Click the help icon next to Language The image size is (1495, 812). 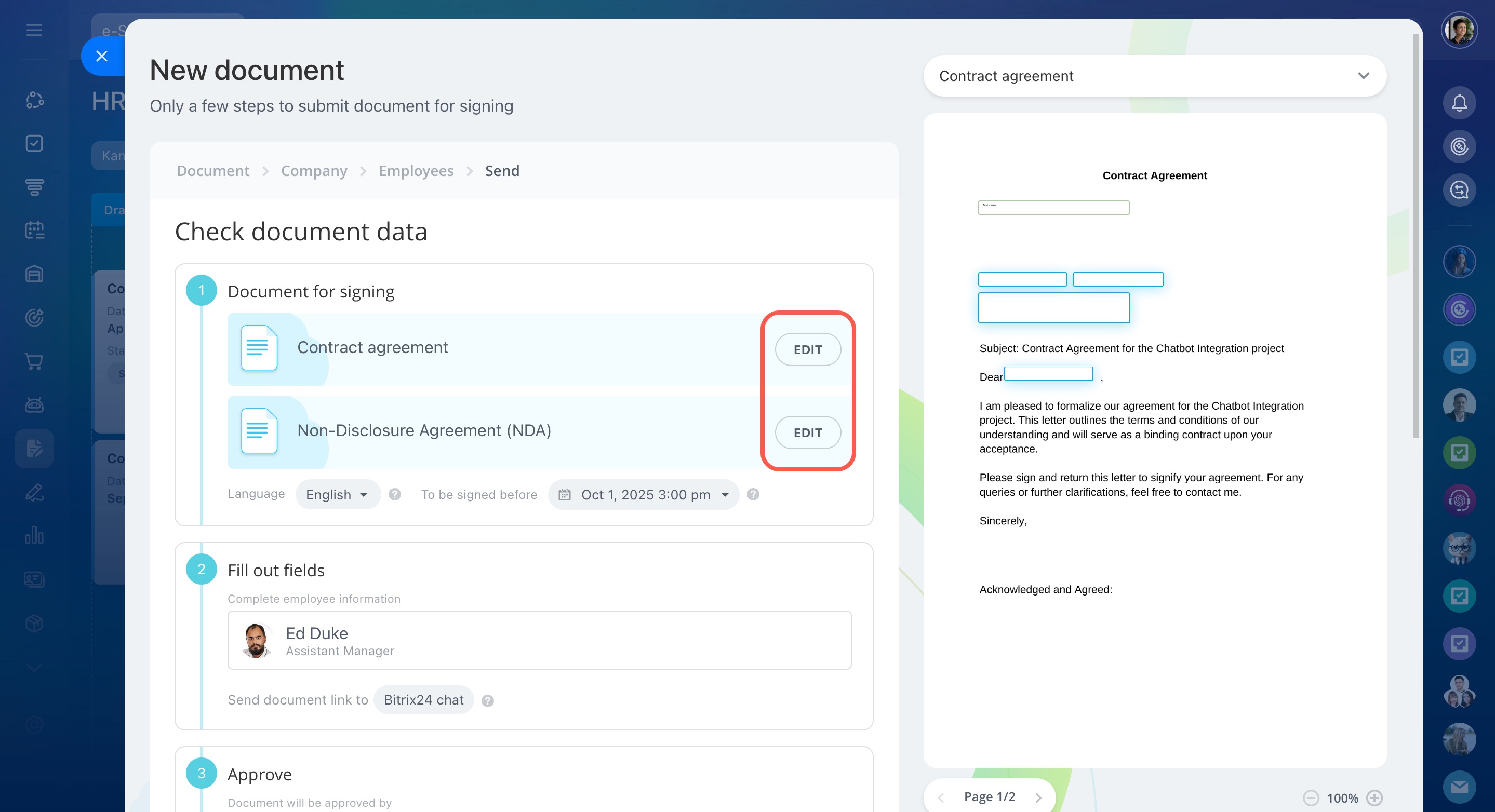[x=395, y=494]
